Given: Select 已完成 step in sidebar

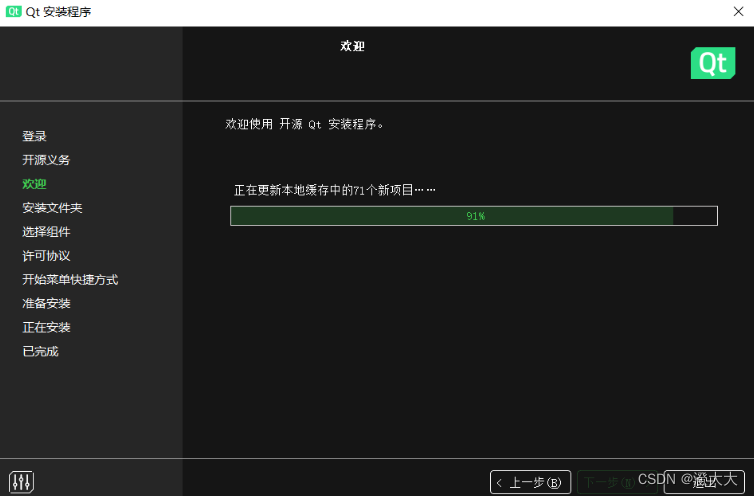Looking at the screenshot, I should (x=40, y=352).
